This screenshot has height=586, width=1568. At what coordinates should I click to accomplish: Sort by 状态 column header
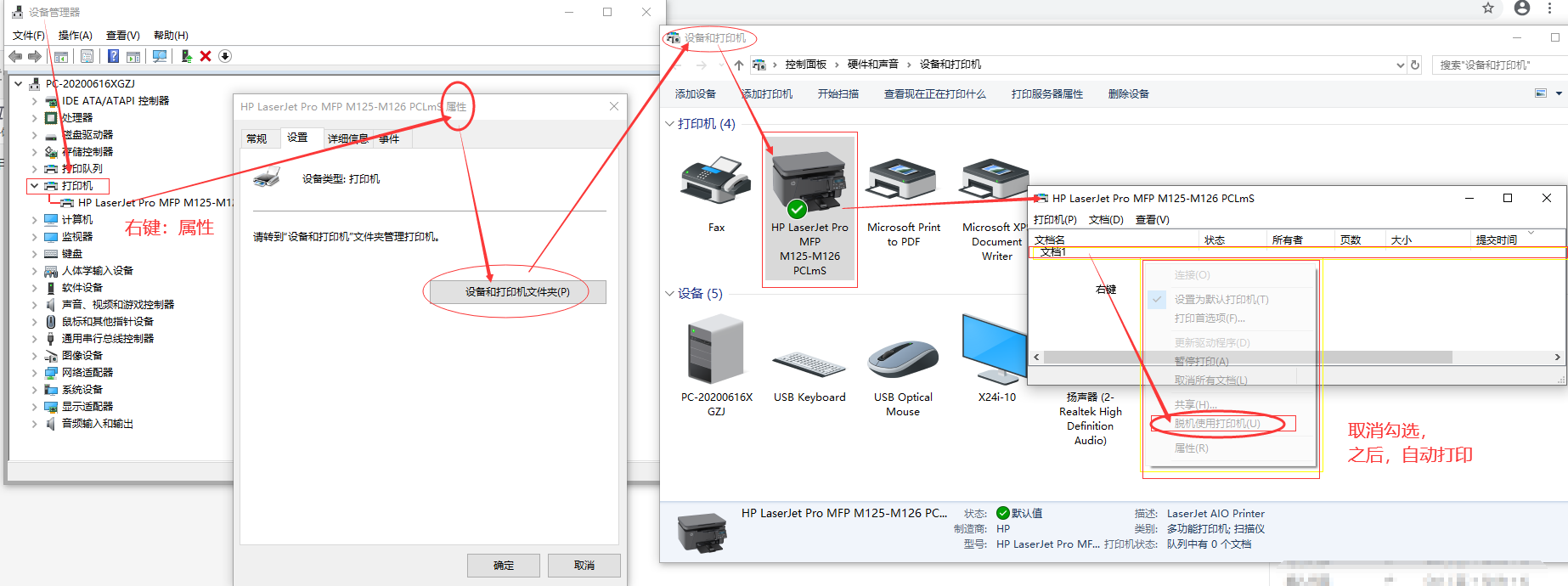click(1232, 240)
